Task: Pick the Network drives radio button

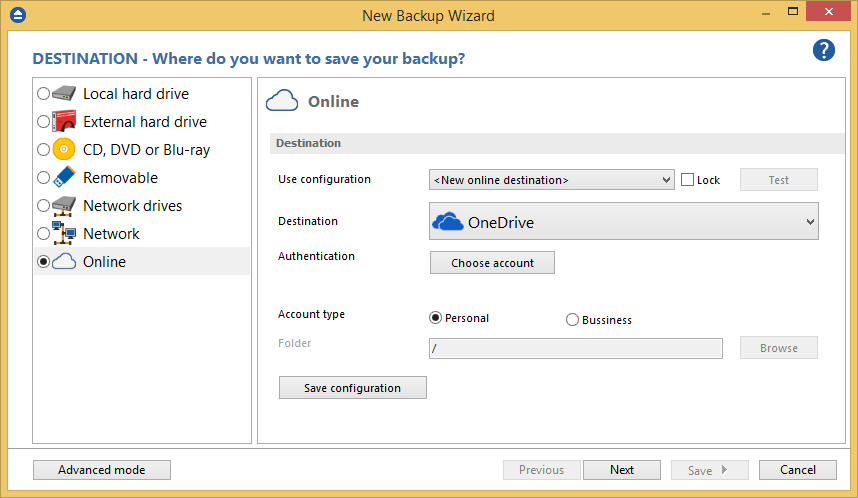Action: tap(43, 206)
